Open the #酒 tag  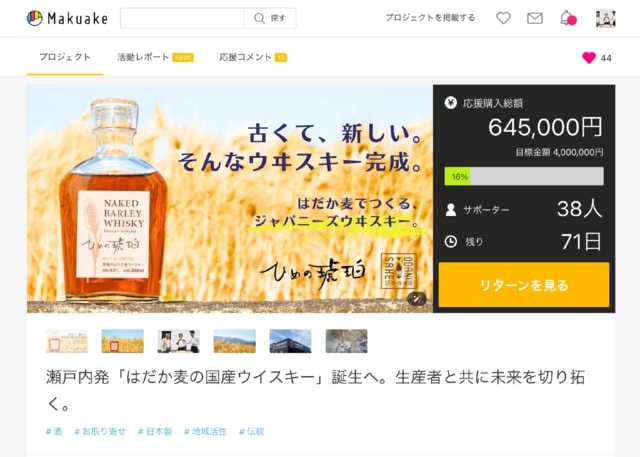pos(54,431)
